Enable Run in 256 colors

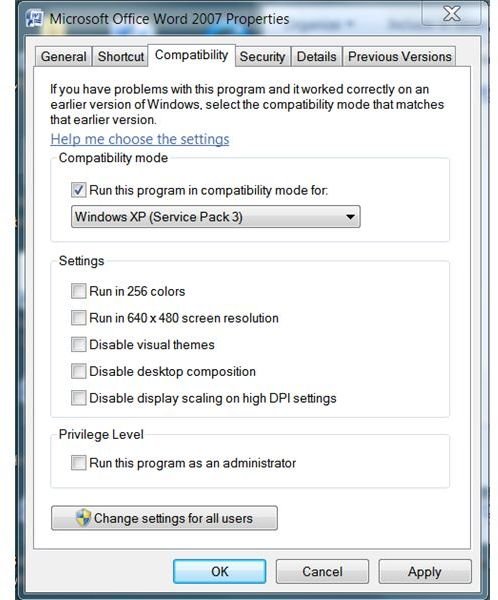(x=78, y=291)
